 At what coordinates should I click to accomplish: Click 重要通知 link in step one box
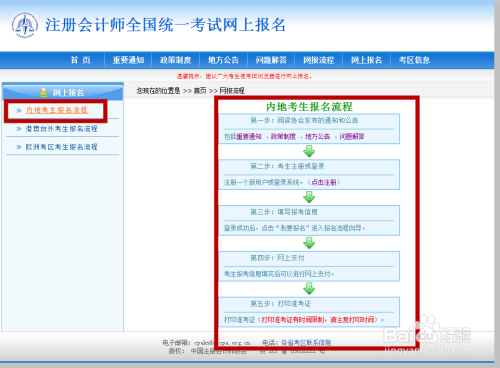pyautogui.click(x=249, y=136)
